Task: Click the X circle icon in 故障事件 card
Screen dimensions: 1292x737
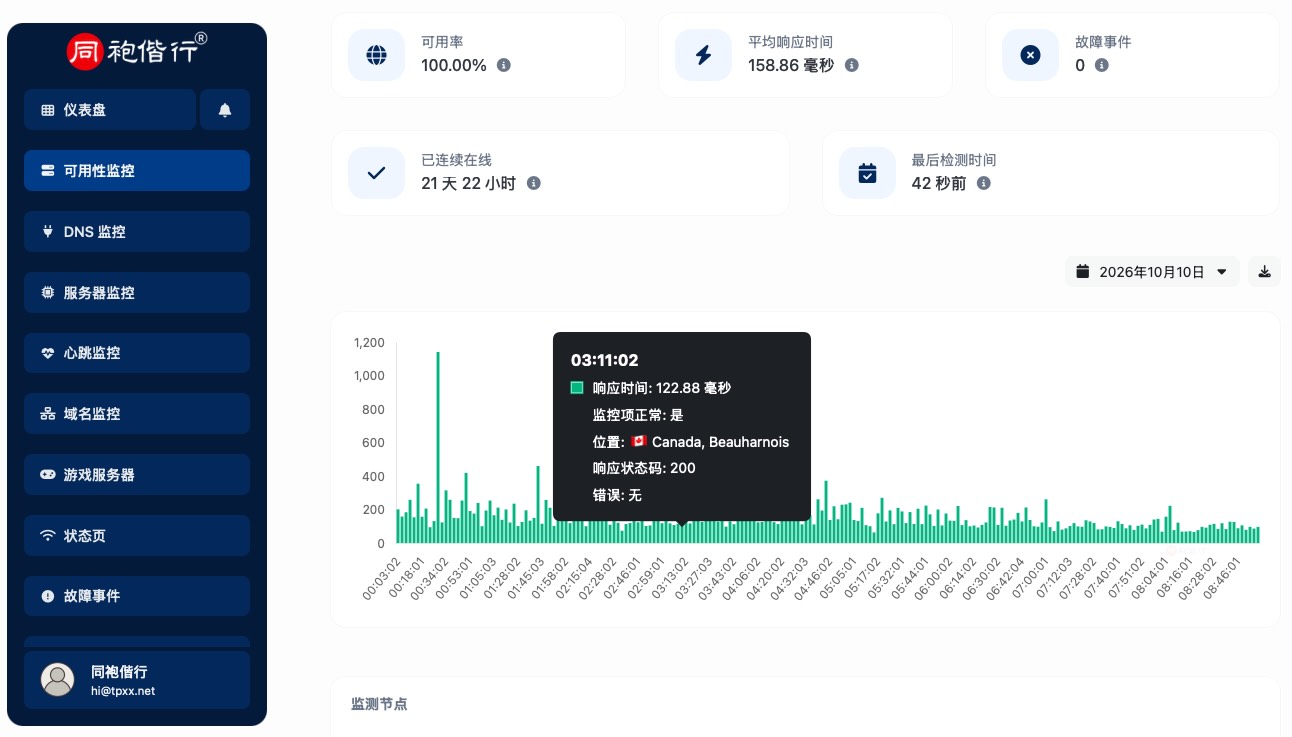Action: [x=1030, y=55]
